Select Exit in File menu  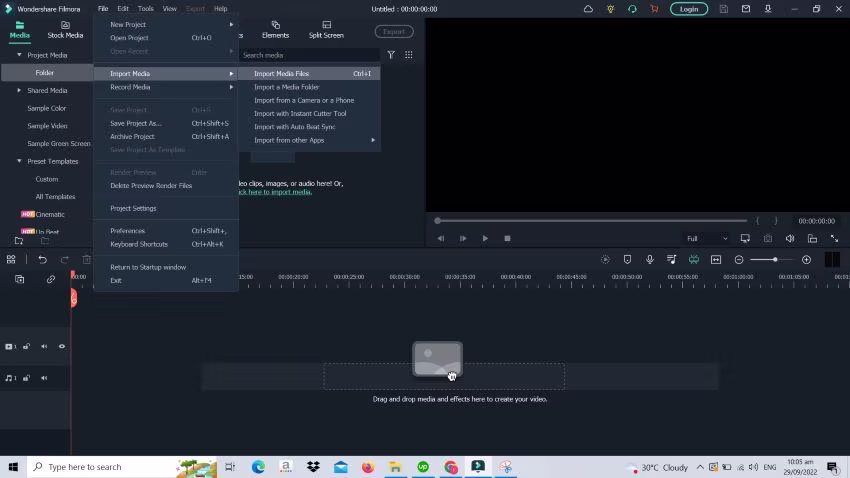pyautogui.click(x=166, y=280)
